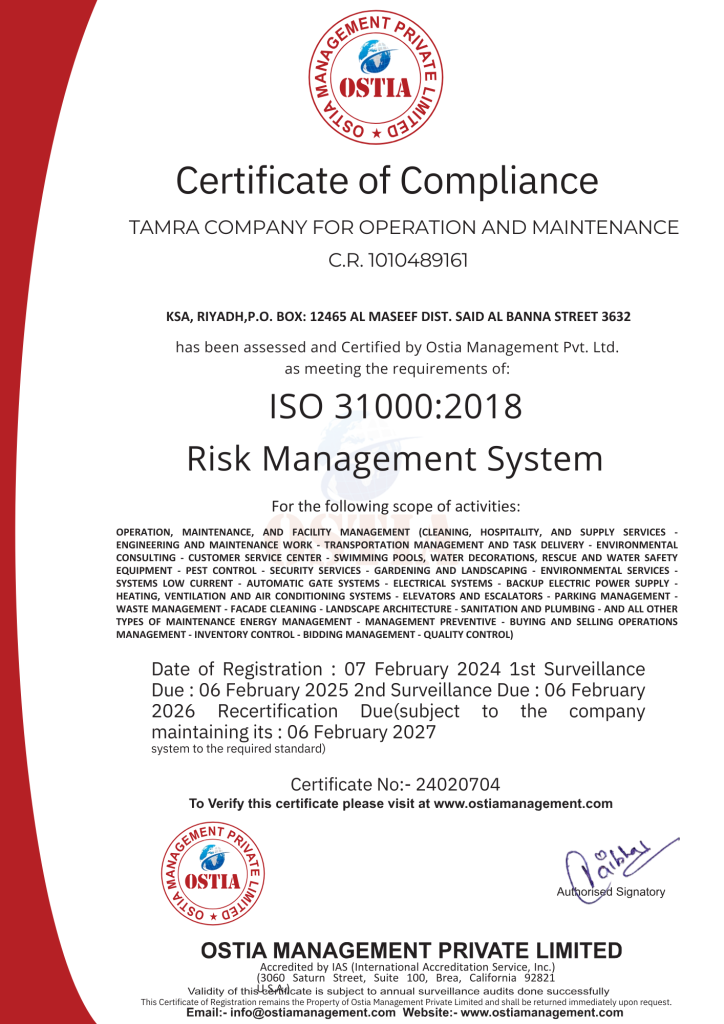The height and width of the screenshot is (1024, 724).
Task: Click the Ostia Management Private Limited heading
Action: click(412, 950)
